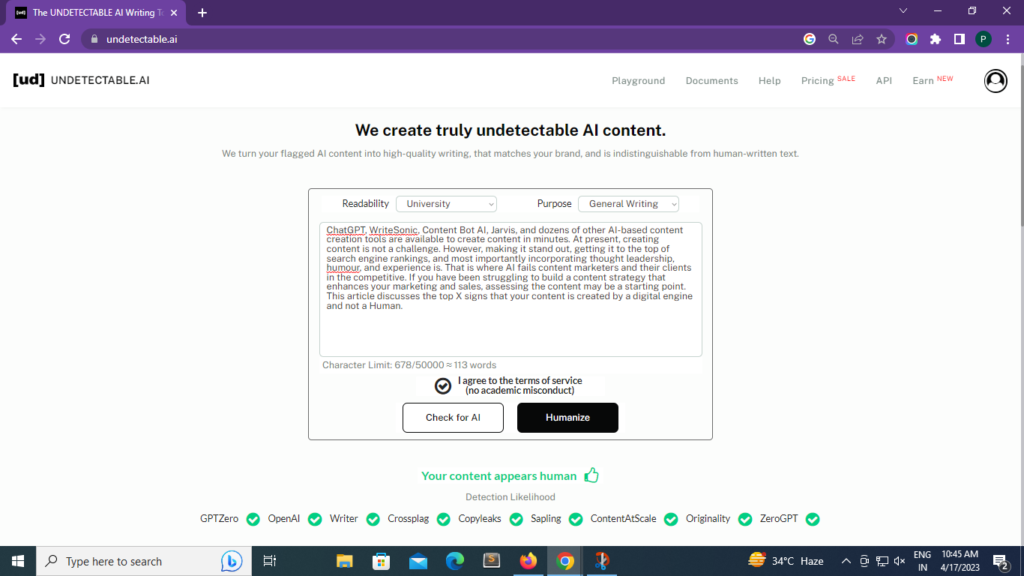Click the Sapling green checkmark
Image resolution: width=1024 pixels, height=576 pixels.
click(575, 519)
